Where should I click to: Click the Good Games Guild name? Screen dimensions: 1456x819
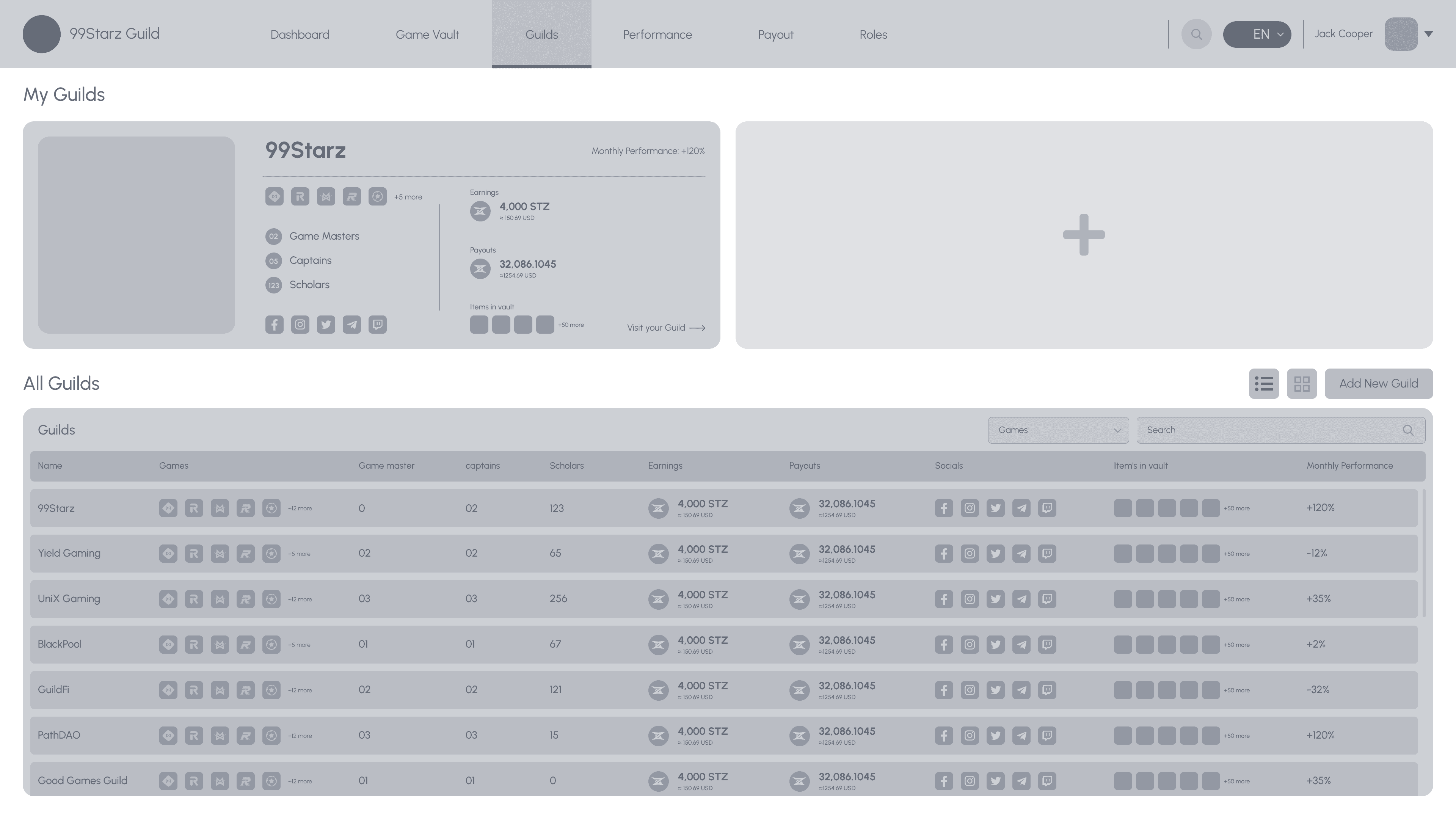(x=83, y=781)
